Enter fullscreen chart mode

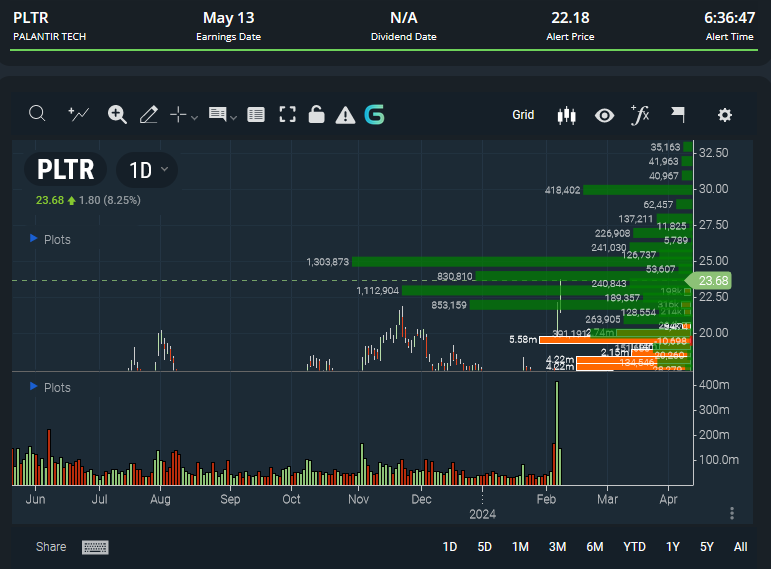(x=288, y=115)
